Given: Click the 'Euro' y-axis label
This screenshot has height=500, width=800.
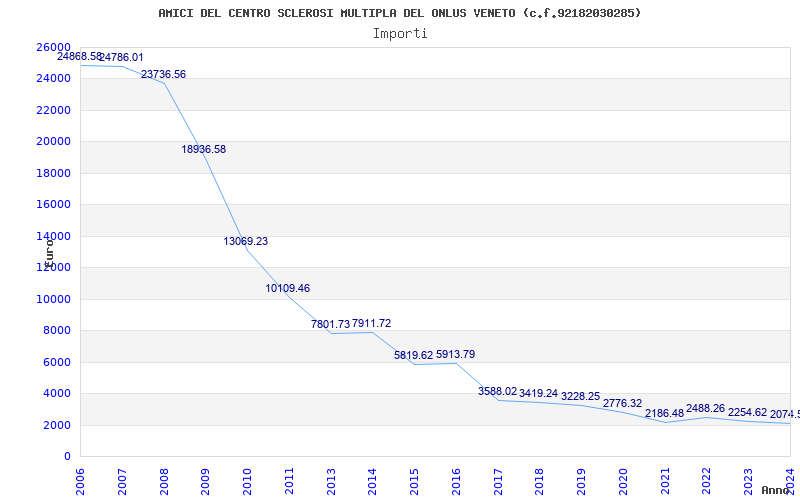Looking at the screenshot, I should pyautogui.click(x=49, y=254).
